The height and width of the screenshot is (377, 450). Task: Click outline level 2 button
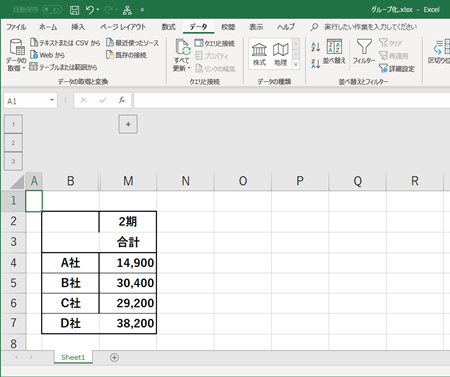coord(13,143)
